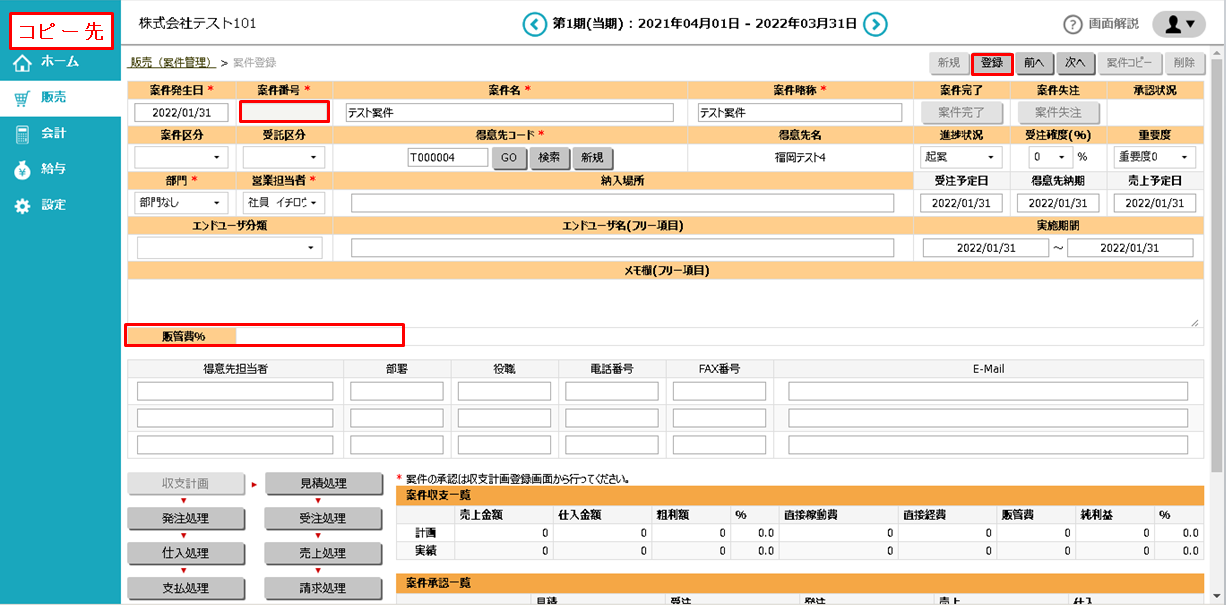Open the ホーム page from the sidebar

point(60,62)
